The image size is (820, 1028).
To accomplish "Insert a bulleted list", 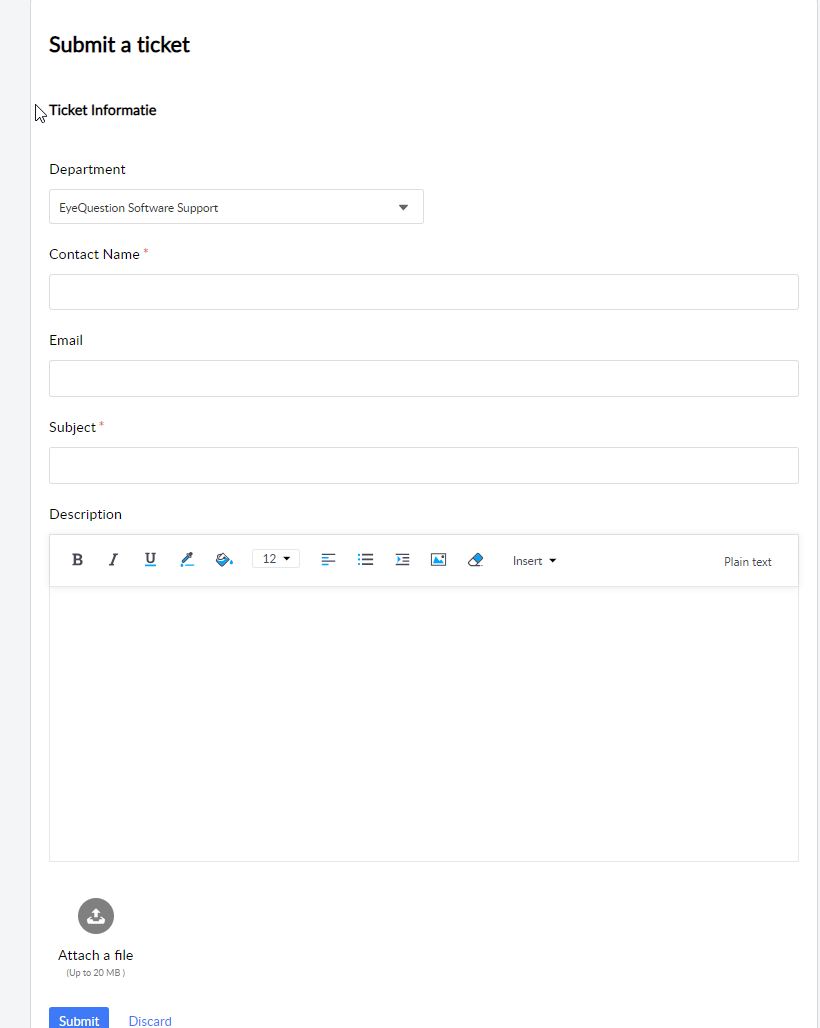I will pyautogui.click(x=365, y=560).
